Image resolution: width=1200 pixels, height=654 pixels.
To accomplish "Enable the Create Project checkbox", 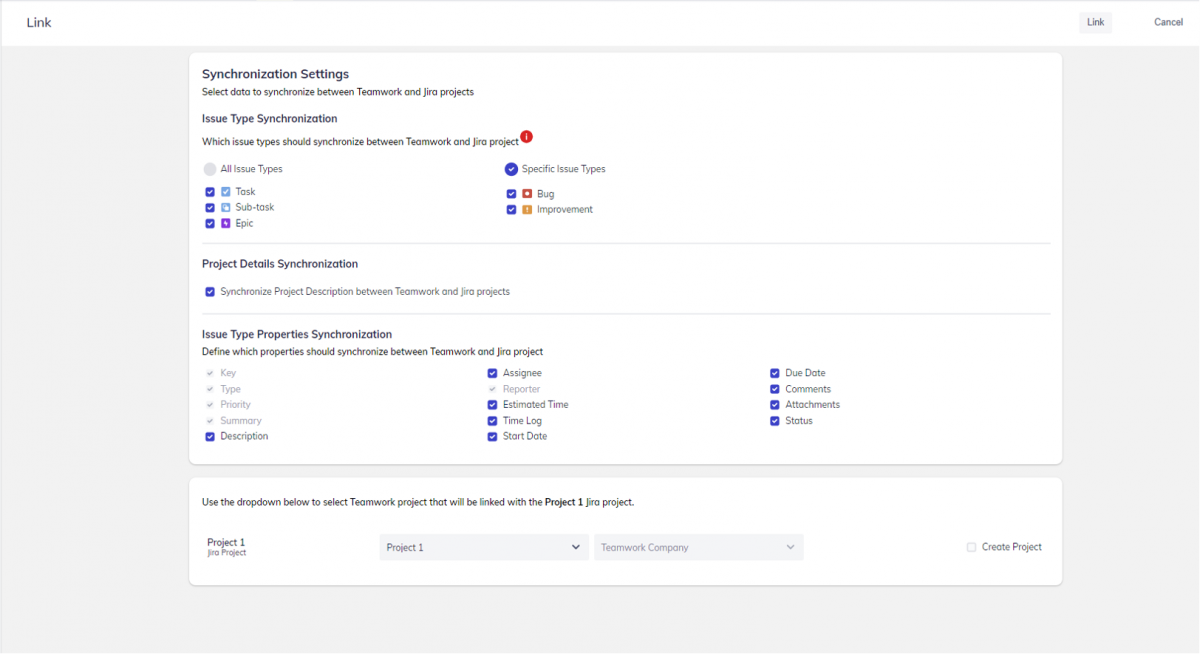I will click(971, 547).
